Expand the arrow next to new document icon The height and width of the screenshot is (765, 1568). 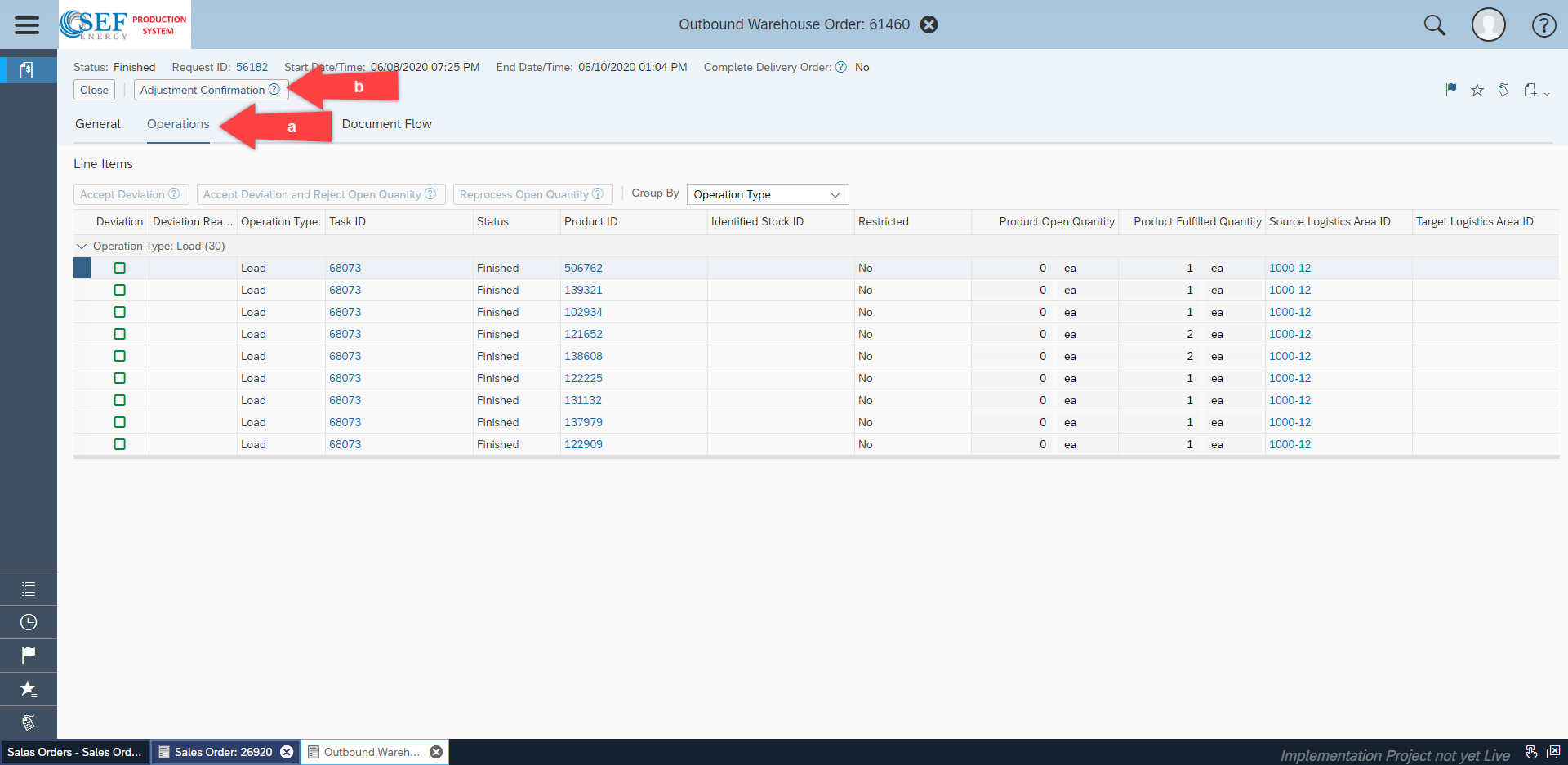(x=1547, y=94)
